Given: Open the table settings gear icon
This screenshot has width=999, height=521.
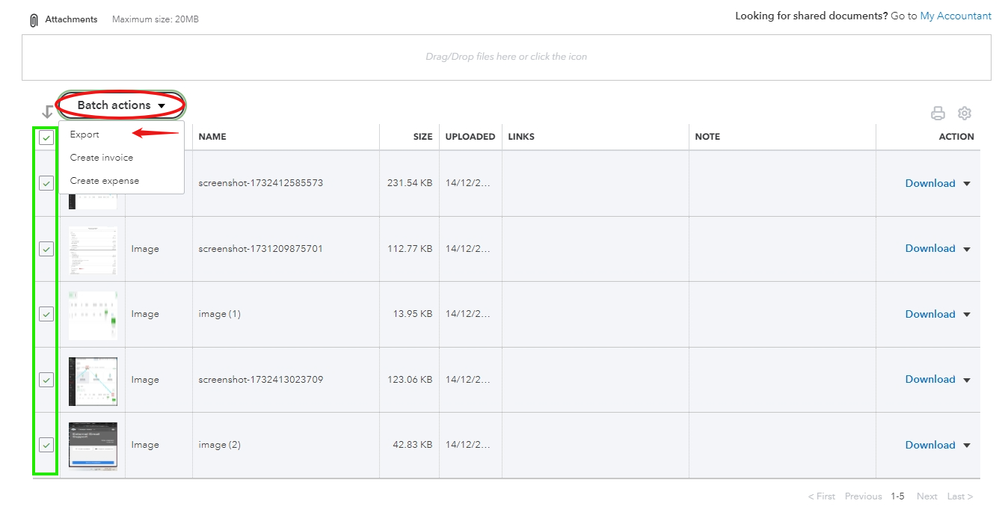Looking at the screenshot, I should [965, 113].
